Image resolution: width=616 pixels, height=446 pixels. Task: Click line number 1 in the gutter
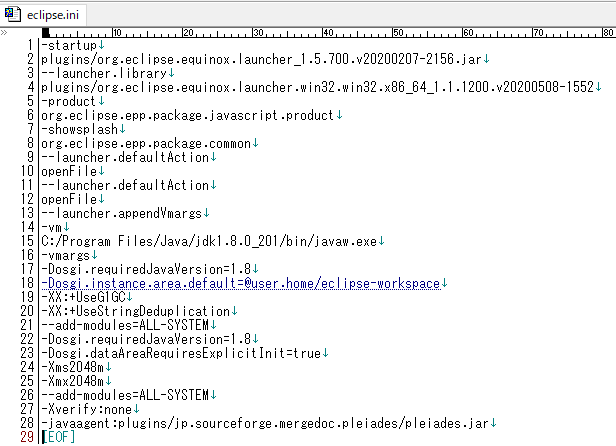(x=30, y=46)
